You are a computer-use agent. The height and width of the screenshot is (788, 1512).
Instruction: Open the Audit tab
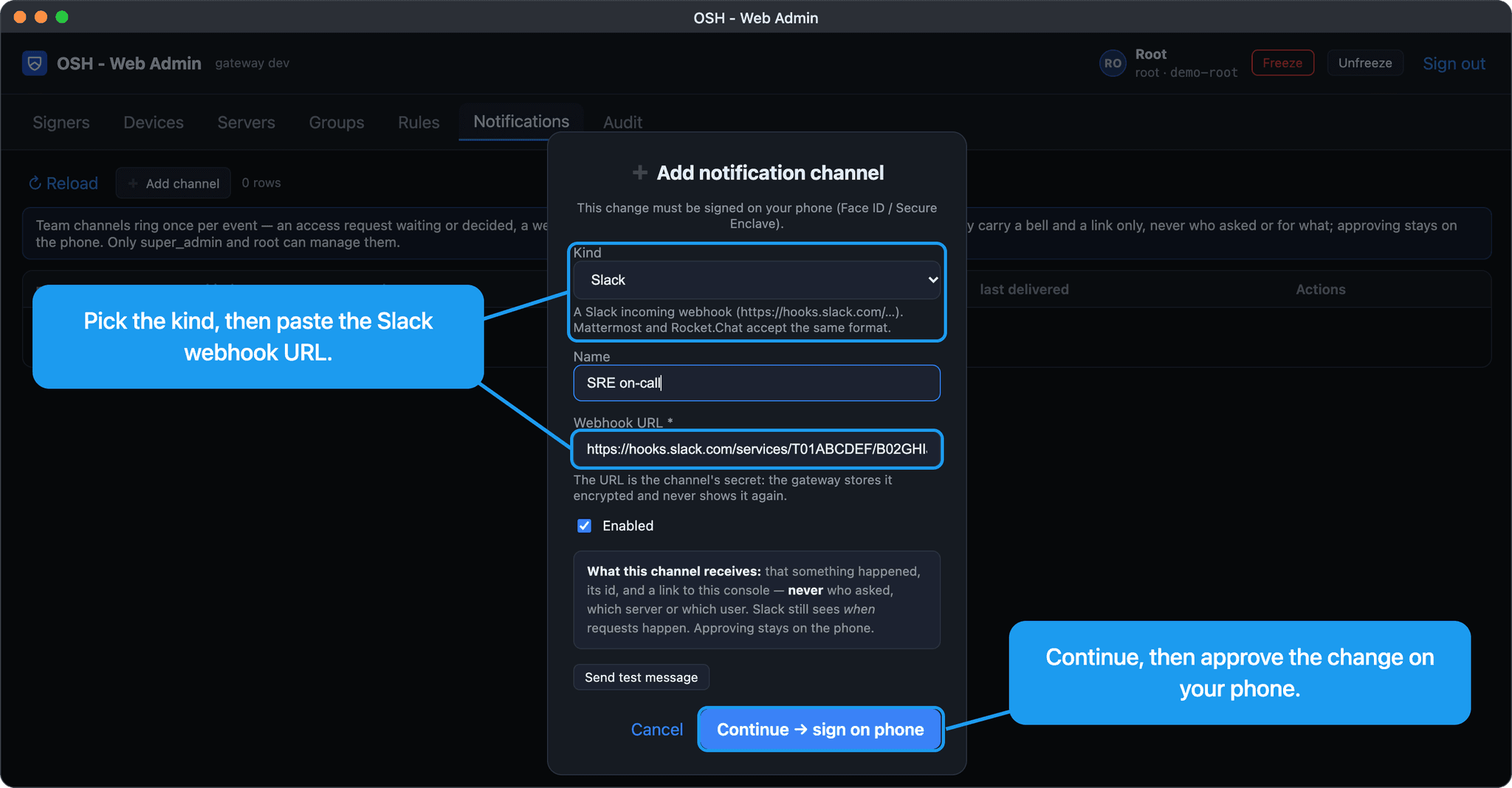pos(622,123)
